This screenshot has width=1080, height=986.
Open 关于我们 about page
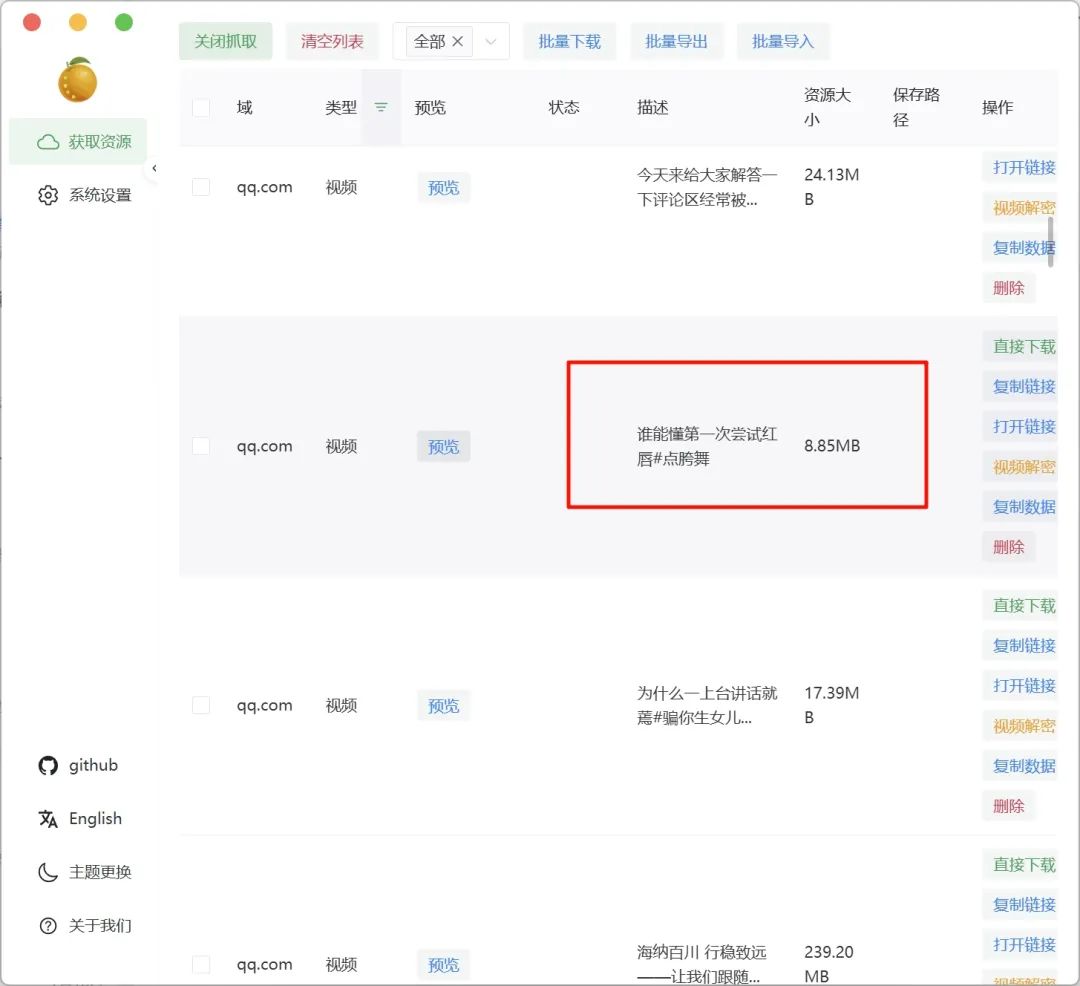click(84, 925)
